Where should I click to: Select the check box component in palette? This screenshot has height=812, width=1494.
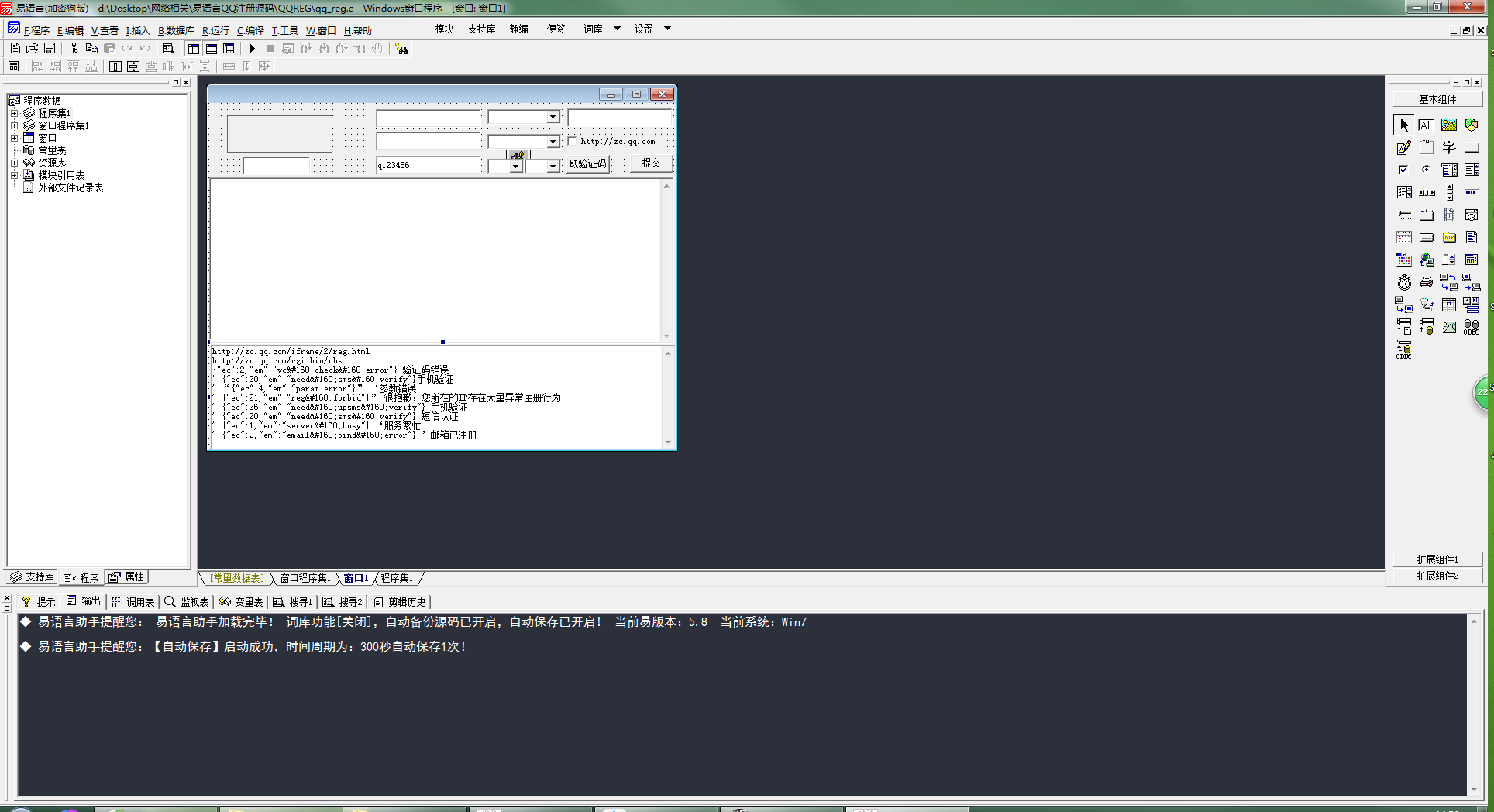(1403, 170)
